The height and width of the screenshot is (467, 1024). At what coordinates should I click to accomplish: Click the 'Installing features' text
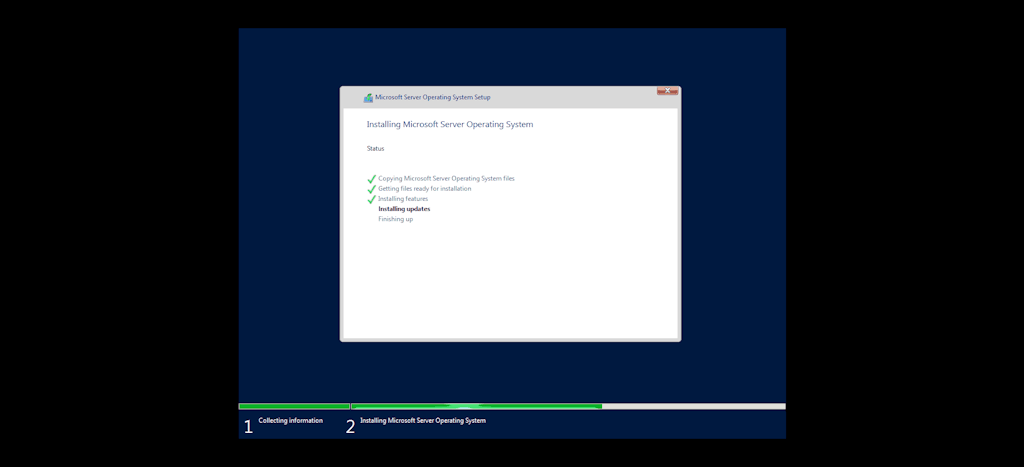point(403,199)
